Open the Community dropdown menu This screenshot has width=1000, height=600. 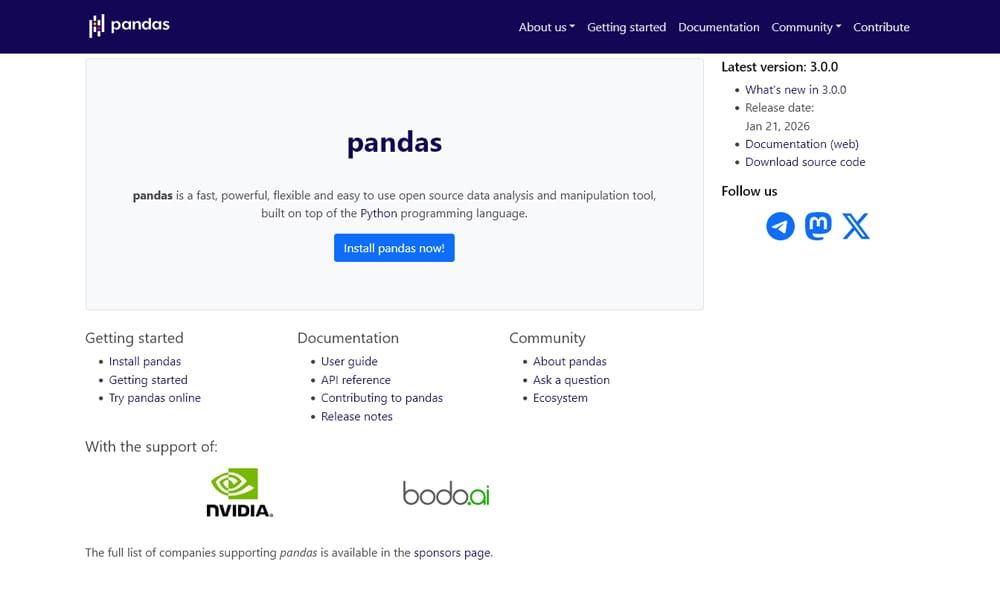(x=806, y=27)
